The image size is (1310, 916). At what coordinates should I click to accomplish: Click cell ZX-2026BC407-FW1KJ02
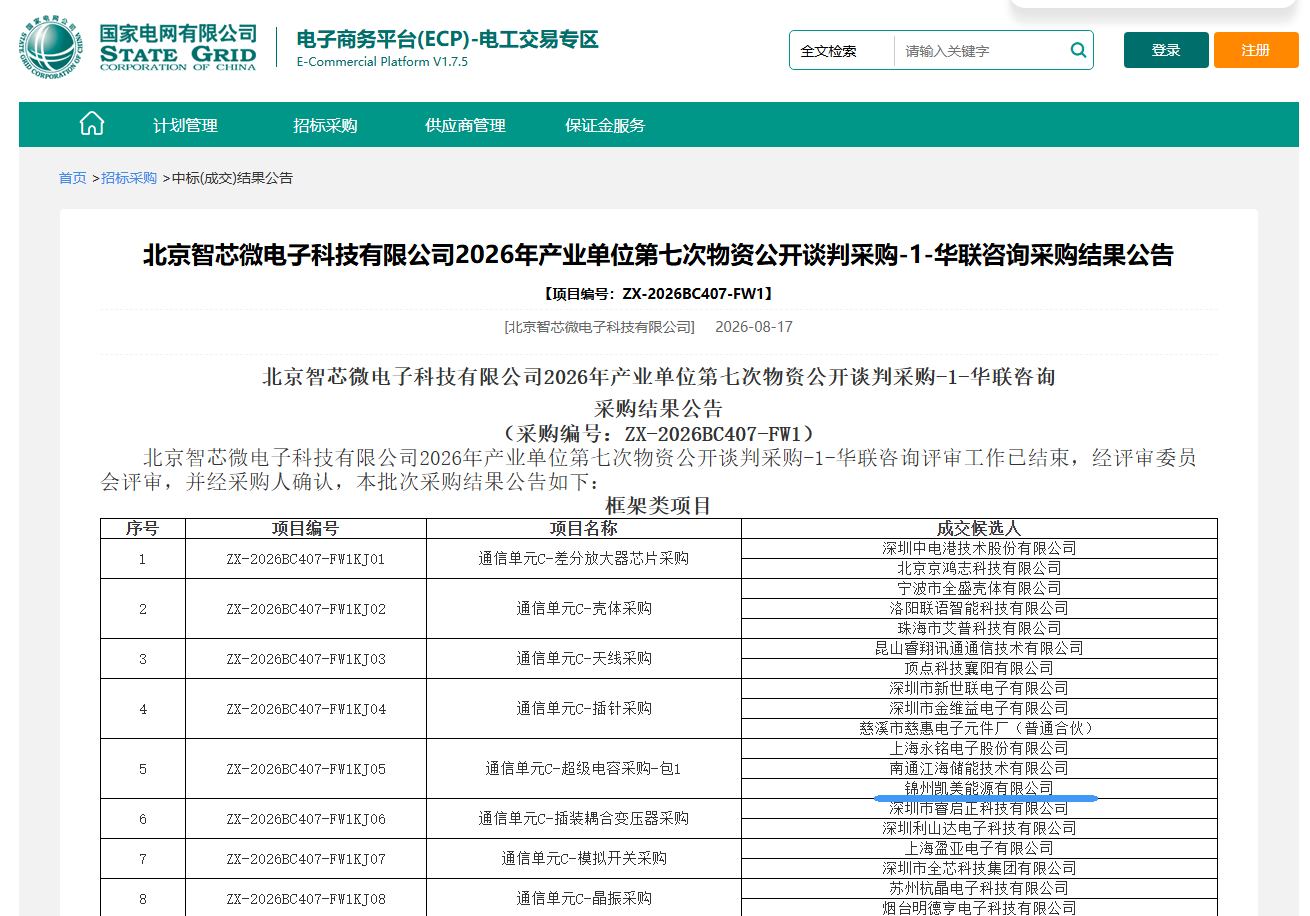click(x=306, y=608)
